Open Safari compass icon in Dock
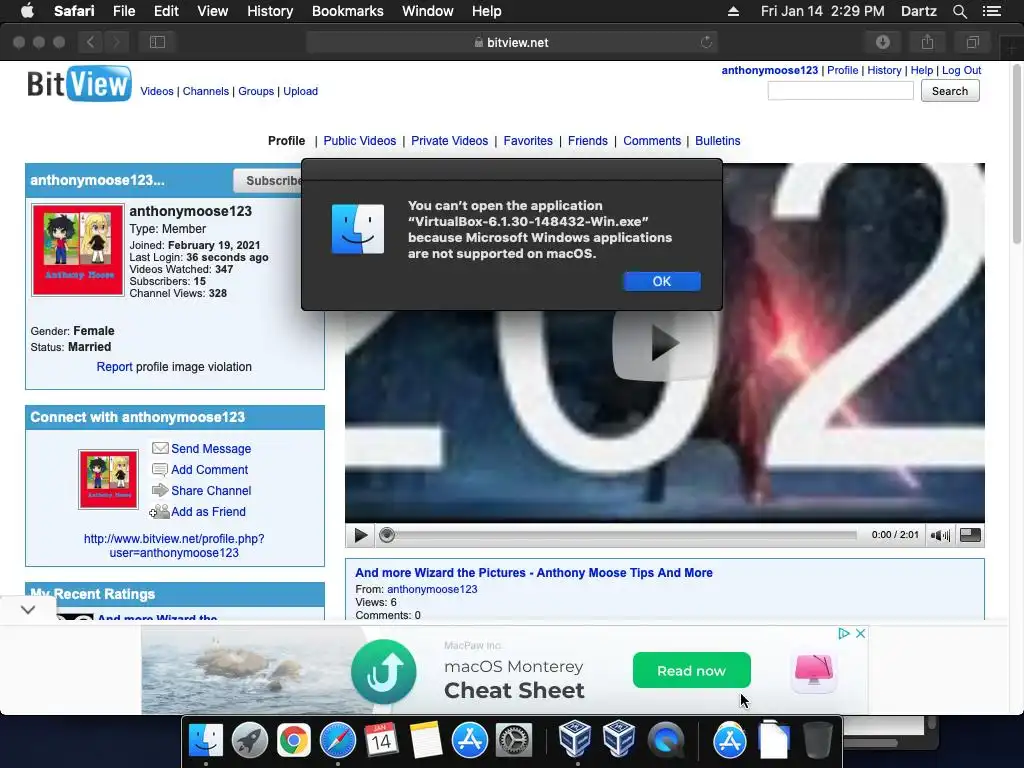The image size is (1024, 768). click(338, 741)
